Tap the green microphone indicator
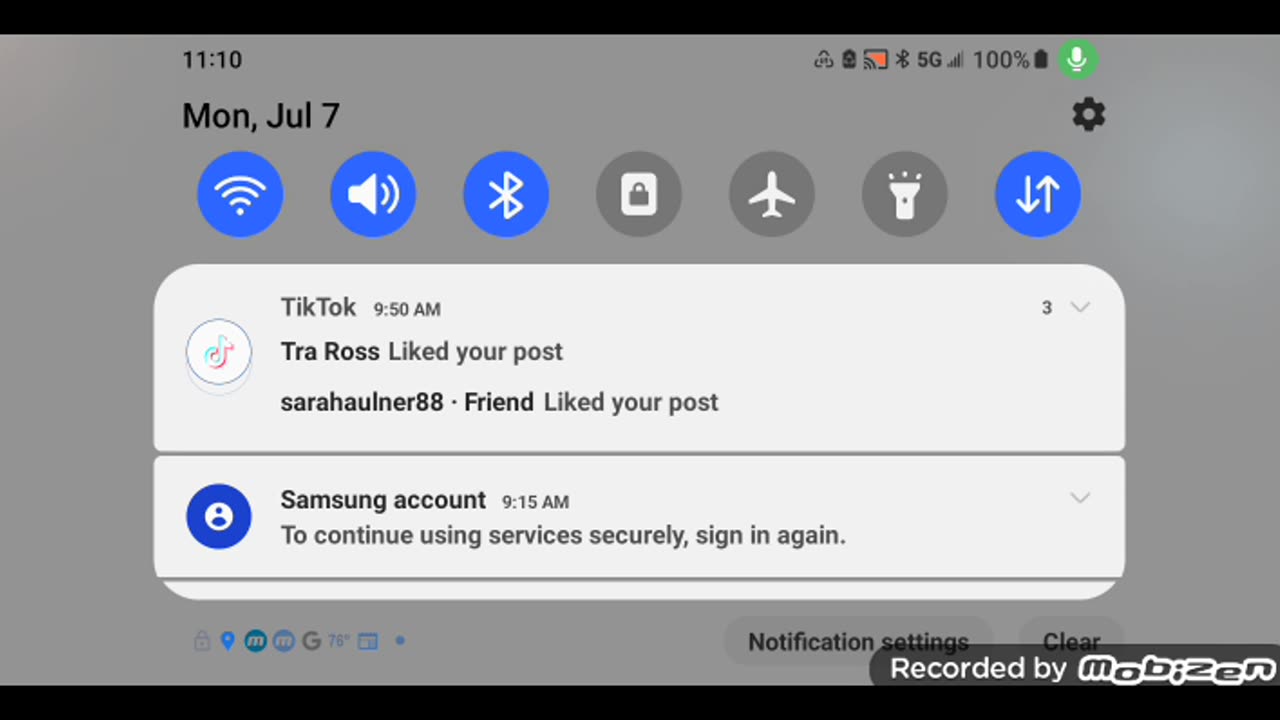The height and width of the screenshot is (720, 1280). [1077, 60]
